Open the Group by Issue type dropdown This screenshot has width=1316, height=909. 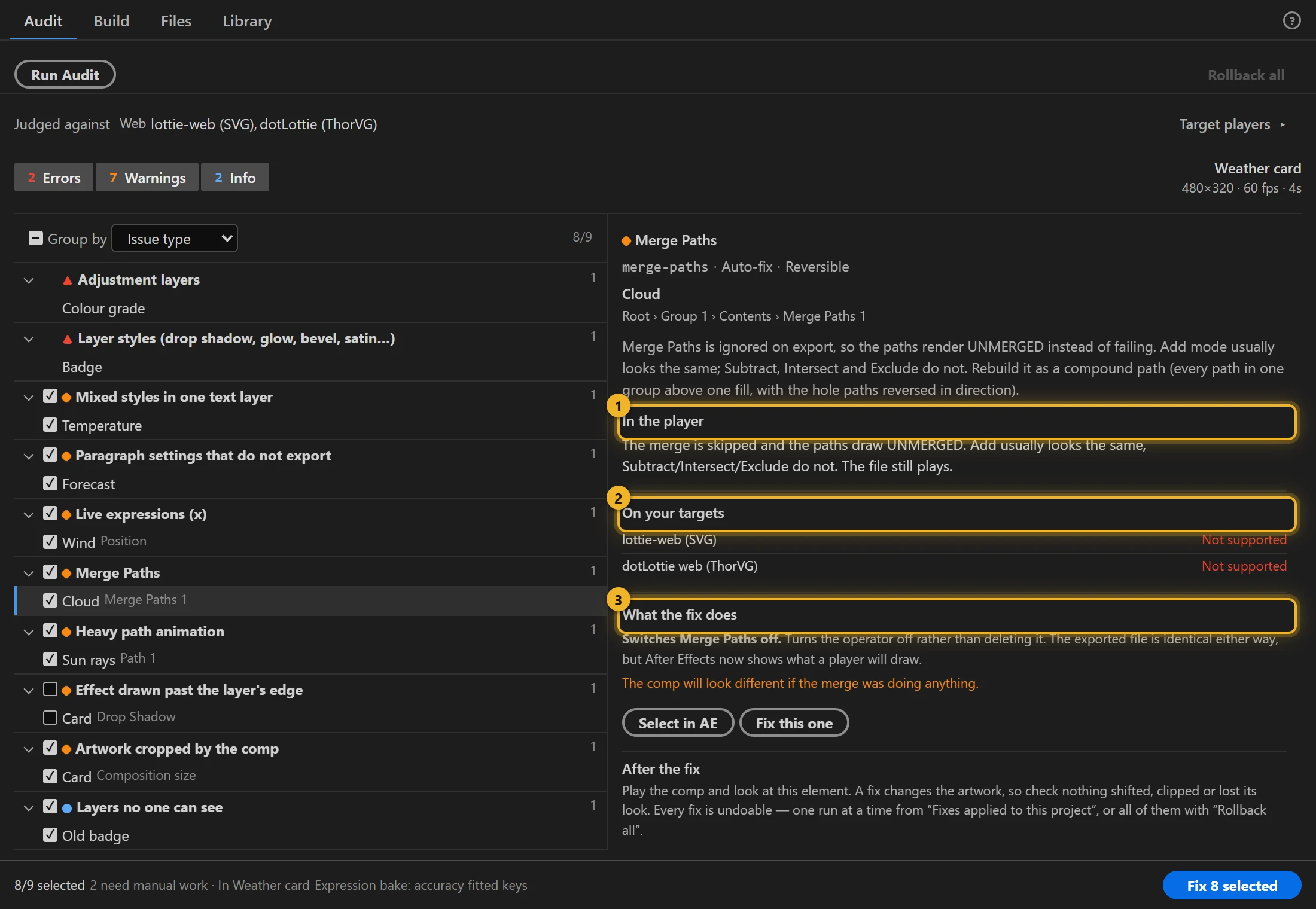click(x=175, y=239)
